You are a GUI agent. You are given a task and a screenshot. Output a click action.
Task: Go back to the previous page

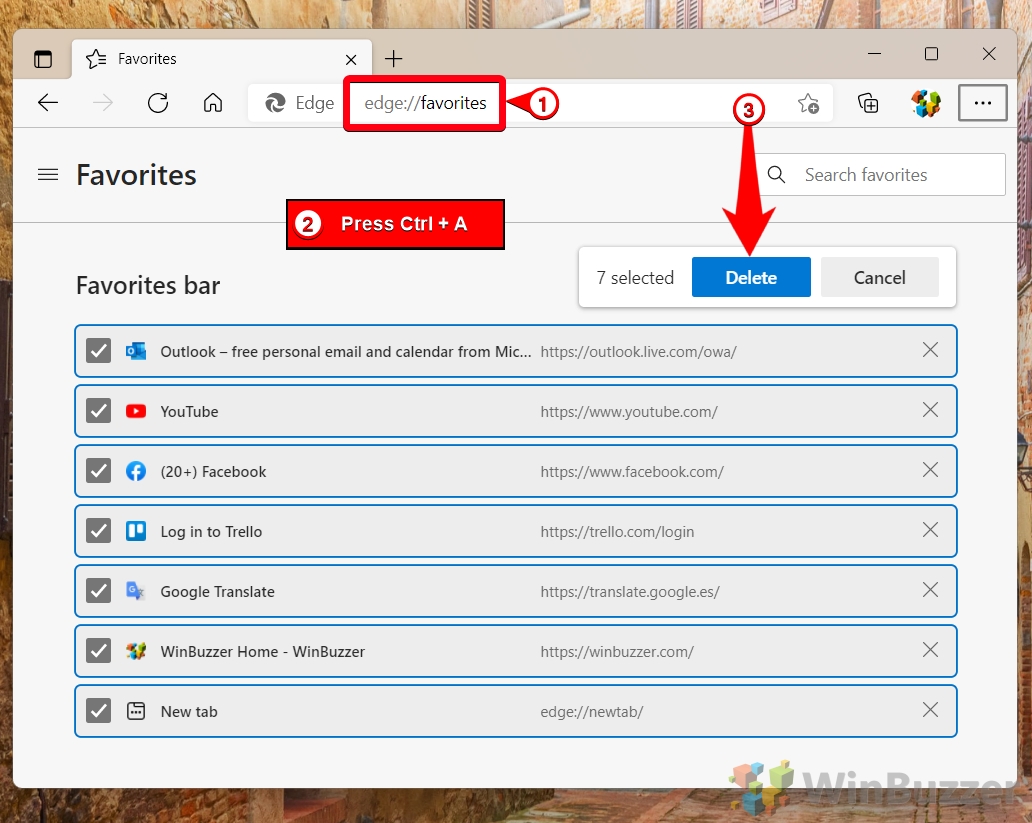[x=48, y=103]
